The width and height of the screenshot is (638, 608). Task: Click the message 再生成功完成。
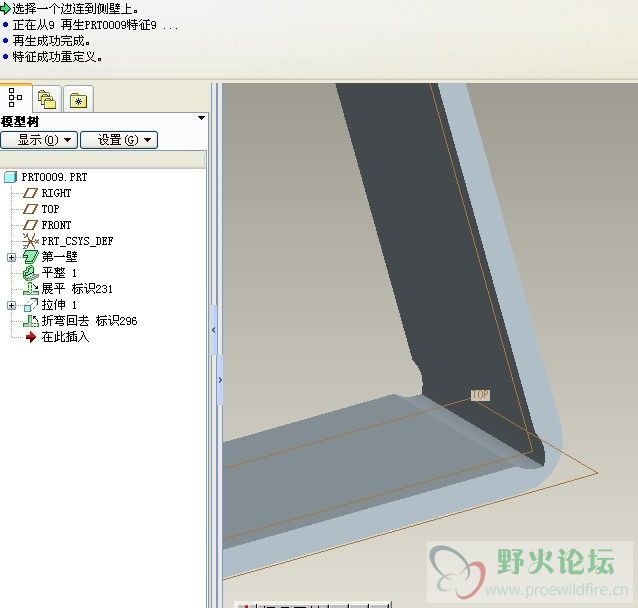tap(52, 41)
